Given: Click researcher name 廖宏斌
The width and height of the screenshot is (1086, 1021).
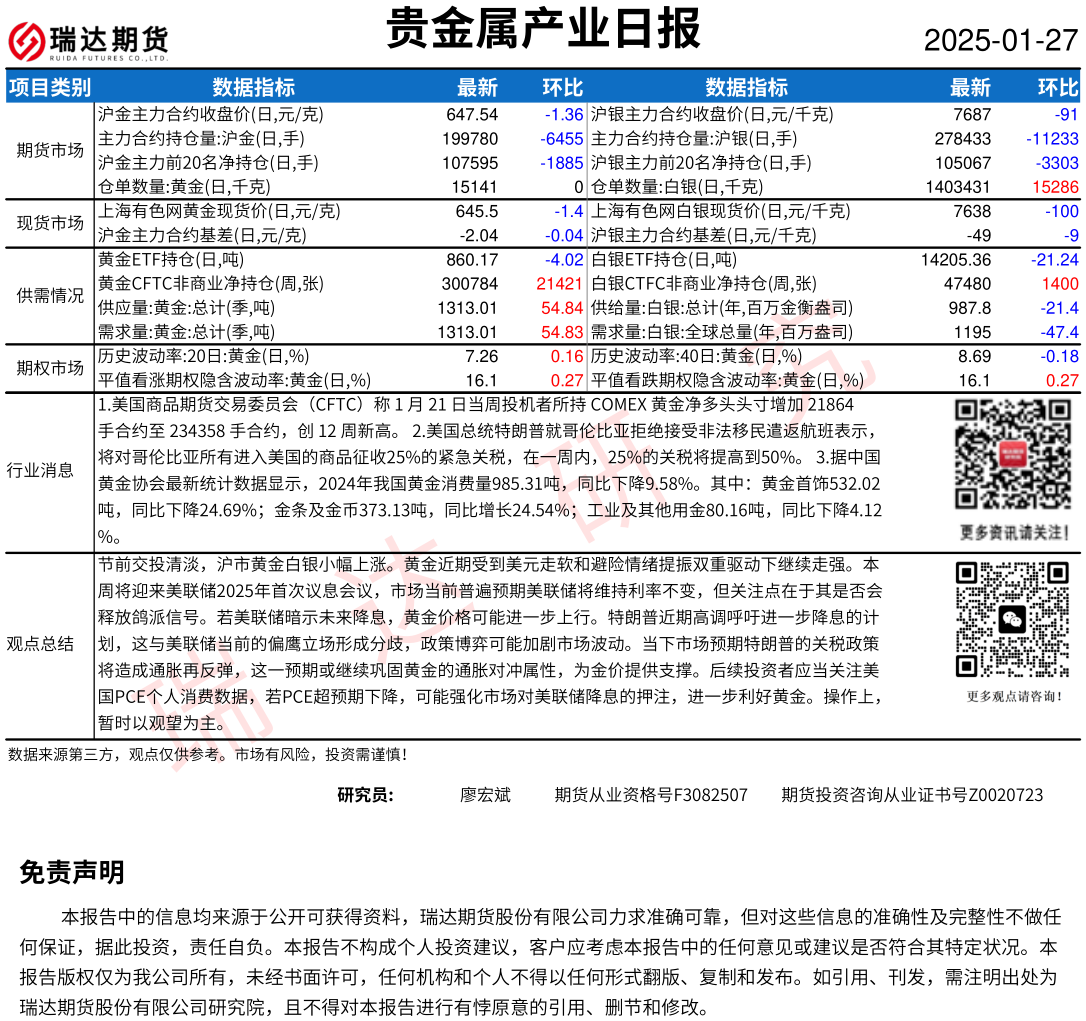Looking at the screenshot, I should point(485,795).
